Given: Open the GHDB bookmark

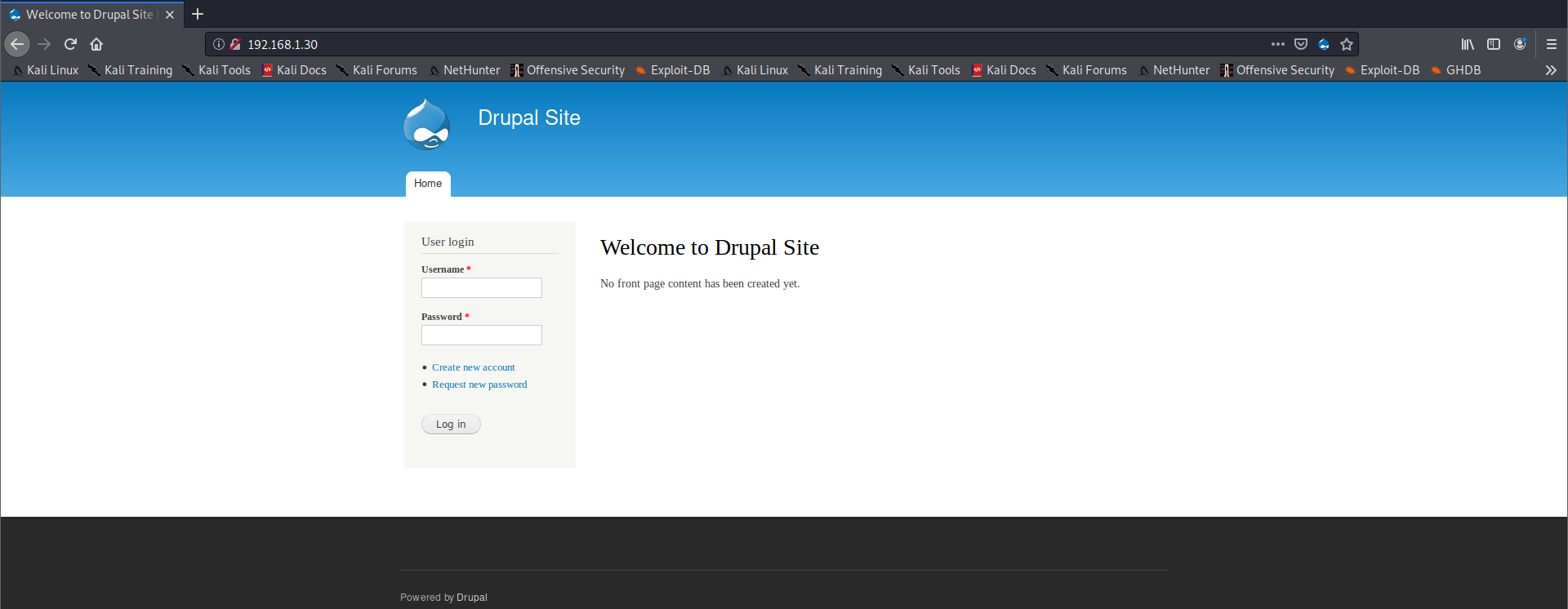Looking at the screenshot, I should pyautogui.click(x=1456, y=70).
